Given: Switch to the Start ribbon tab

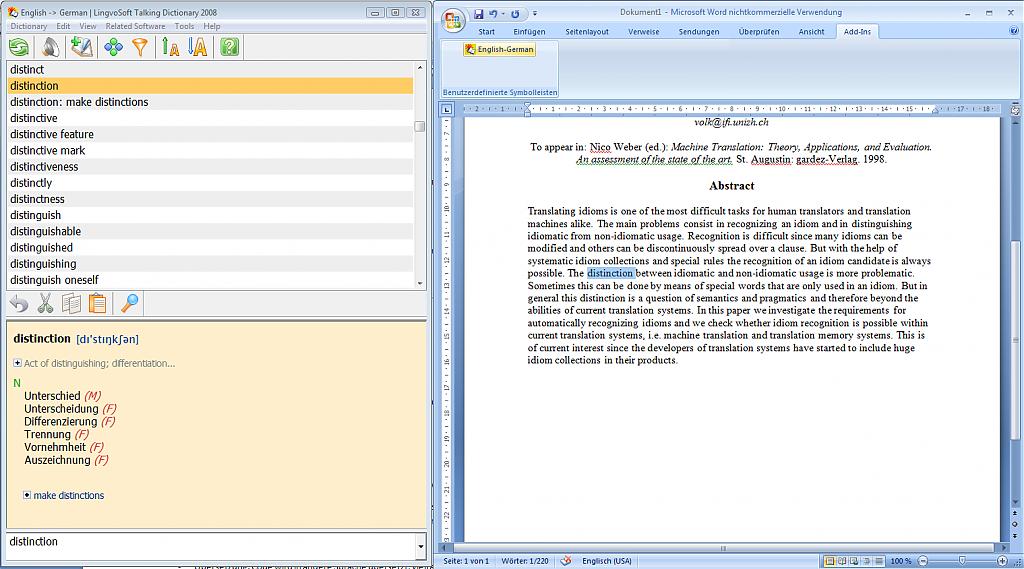Looking at the screenshot, I should coord(487,31).
